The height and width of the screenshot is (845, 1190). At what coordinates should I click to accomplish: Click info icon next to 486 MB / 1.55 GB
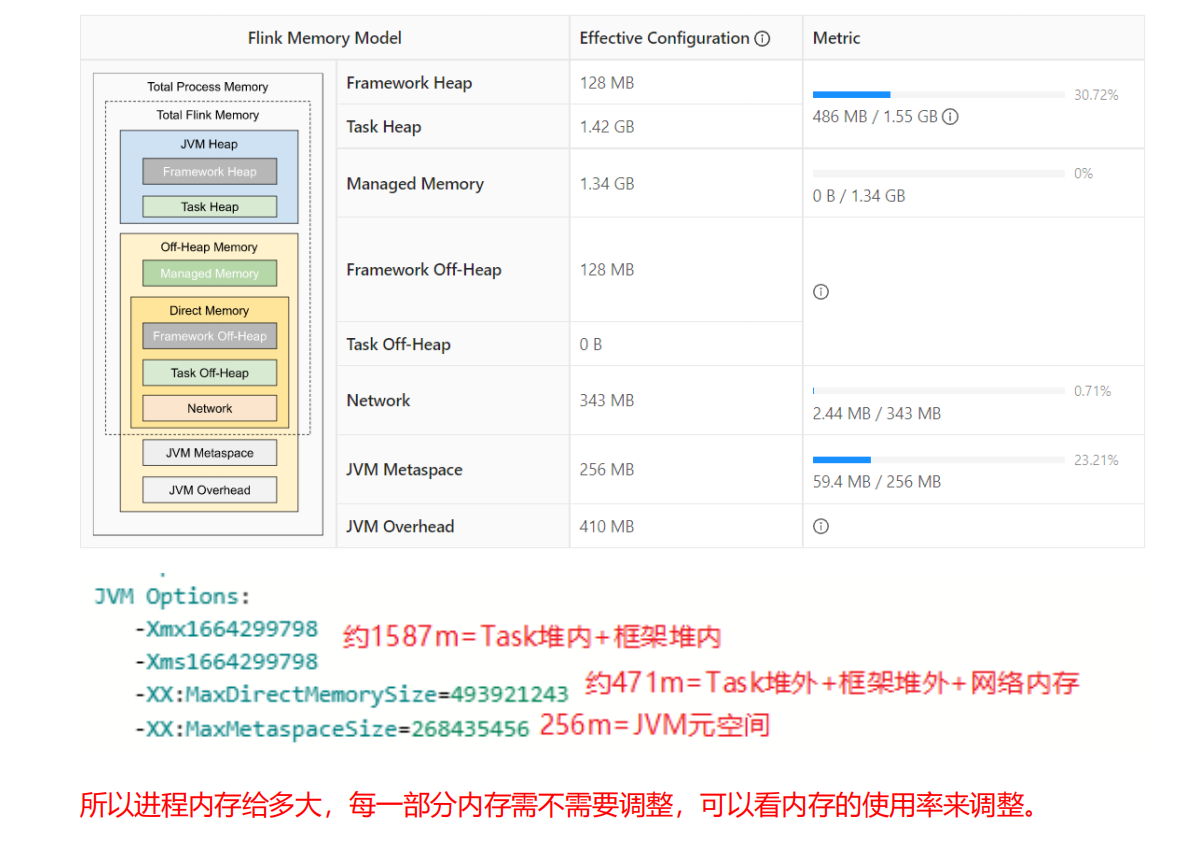point(950,117)
